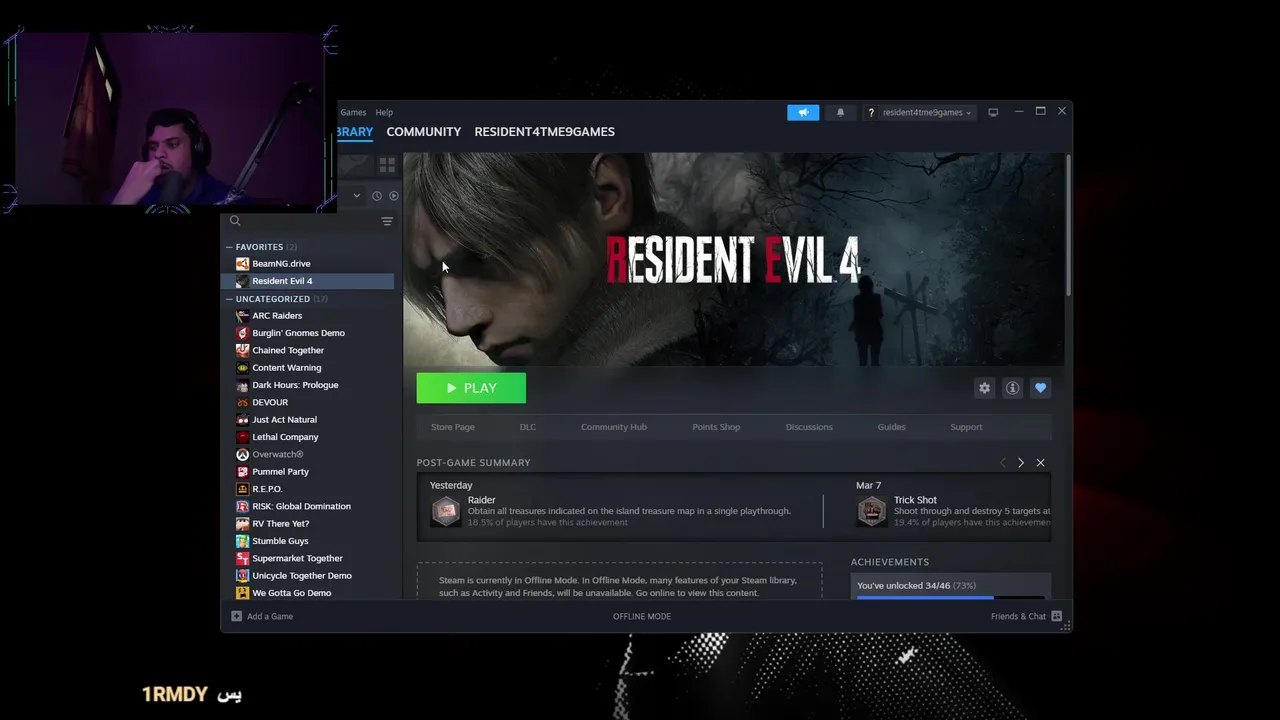Viewport: 1280px width, 720px height.
Task: Click Add a Game
Action: (x=262, y=617)
